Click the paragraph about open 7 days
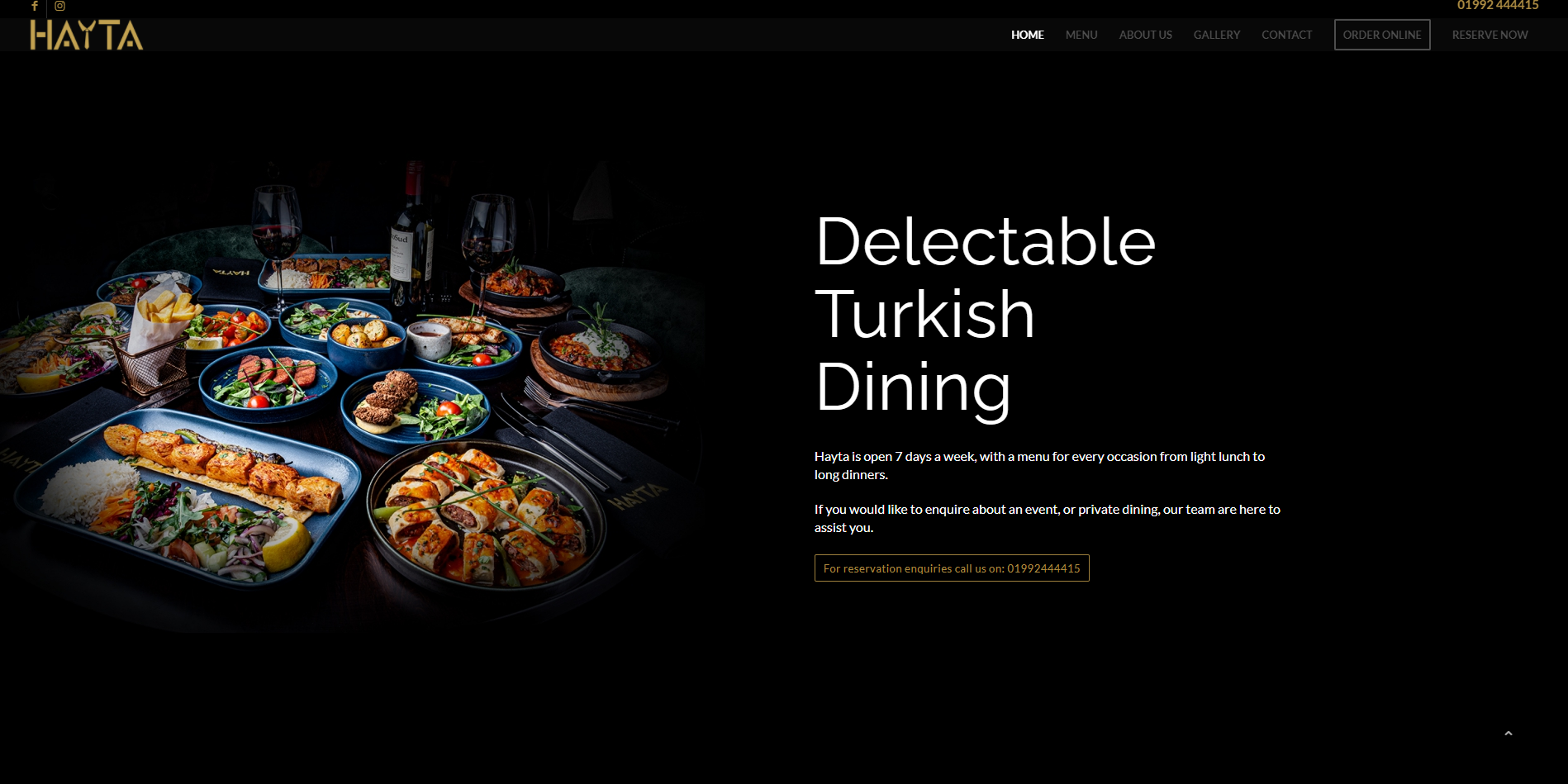The height and width of the screenshot is (784, 1568). pos(1039,465)
